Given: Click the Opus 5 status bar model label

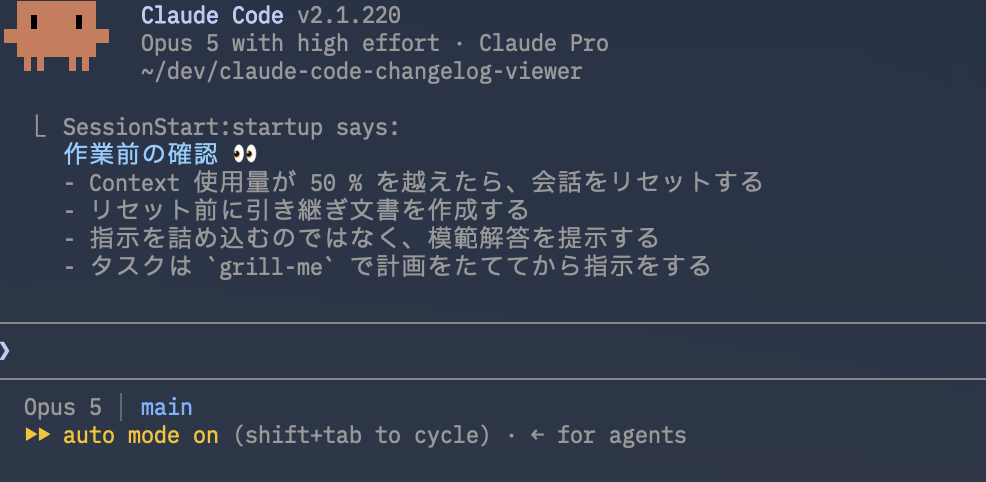Looking at the screenshot, I should pos(63,407).
